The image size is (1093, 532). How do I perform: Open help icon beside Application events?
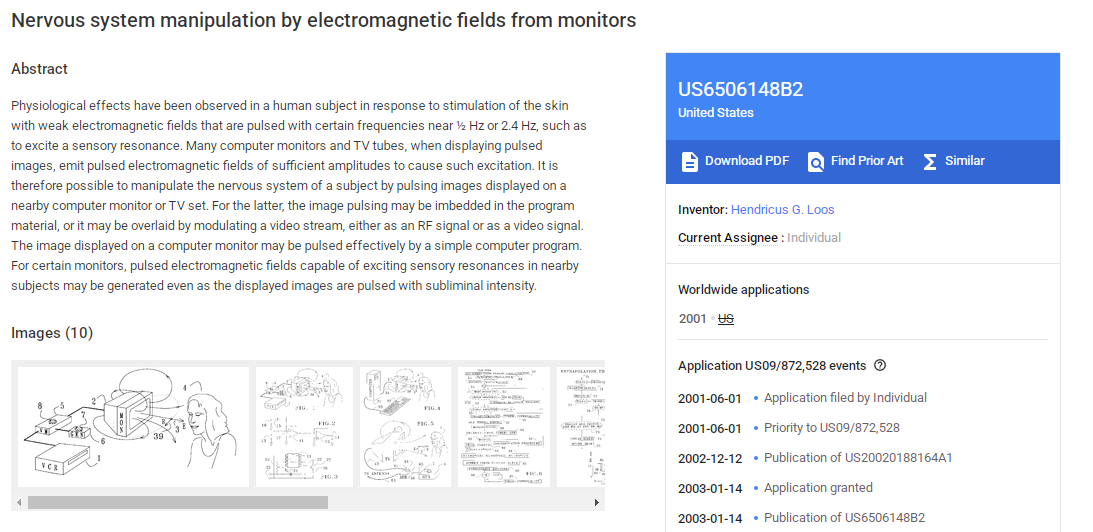[880, 365]
